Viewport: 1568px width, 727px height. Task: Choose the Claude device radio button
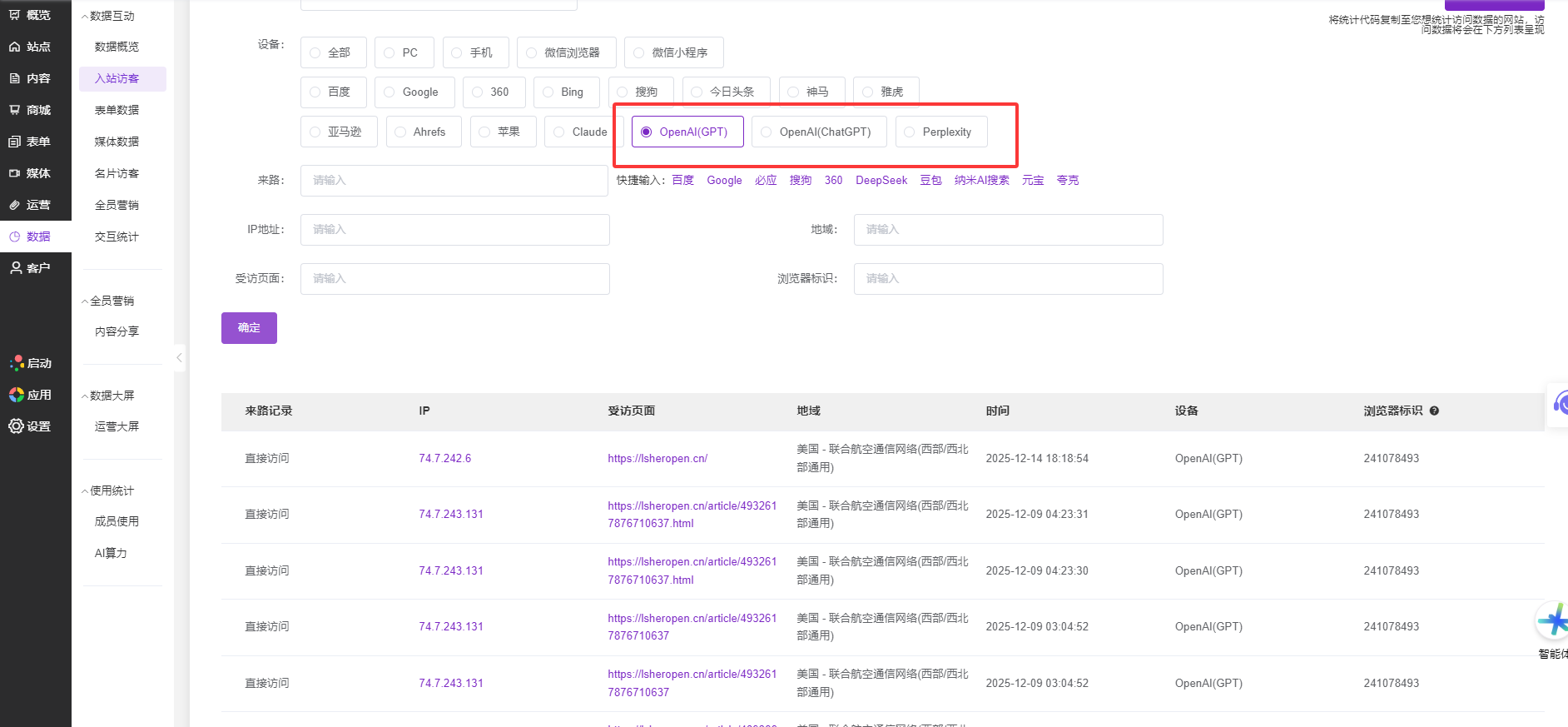pyautogui.click(x=559, y=132)
